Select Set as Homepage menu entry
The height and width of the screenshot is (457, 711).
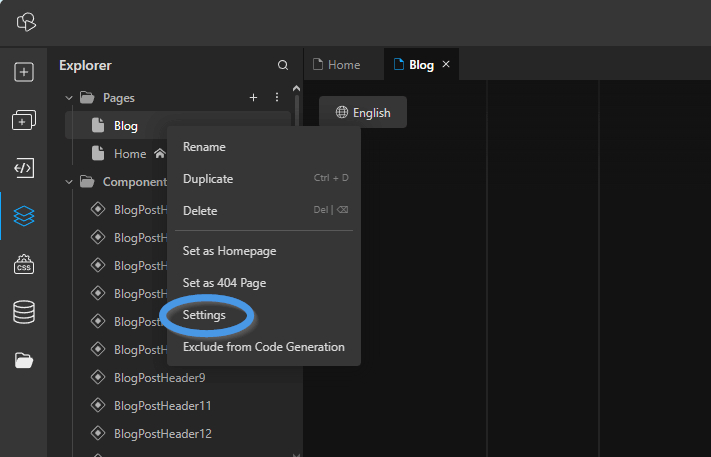[x=229, y=251]
